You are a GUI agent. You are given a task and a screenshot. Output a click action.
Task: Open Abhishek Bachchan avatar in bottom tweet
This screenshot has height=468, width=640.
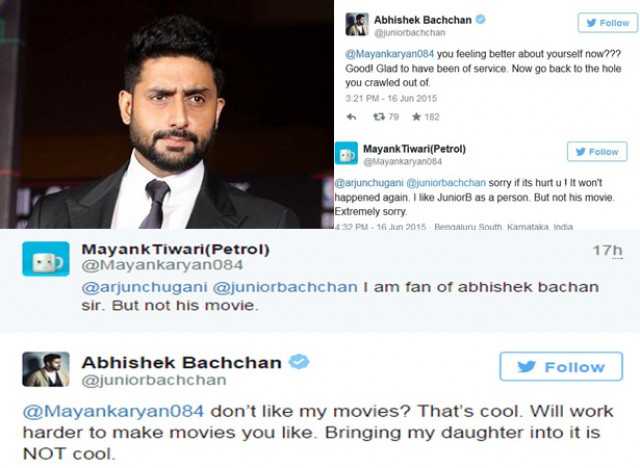[46, 369]
